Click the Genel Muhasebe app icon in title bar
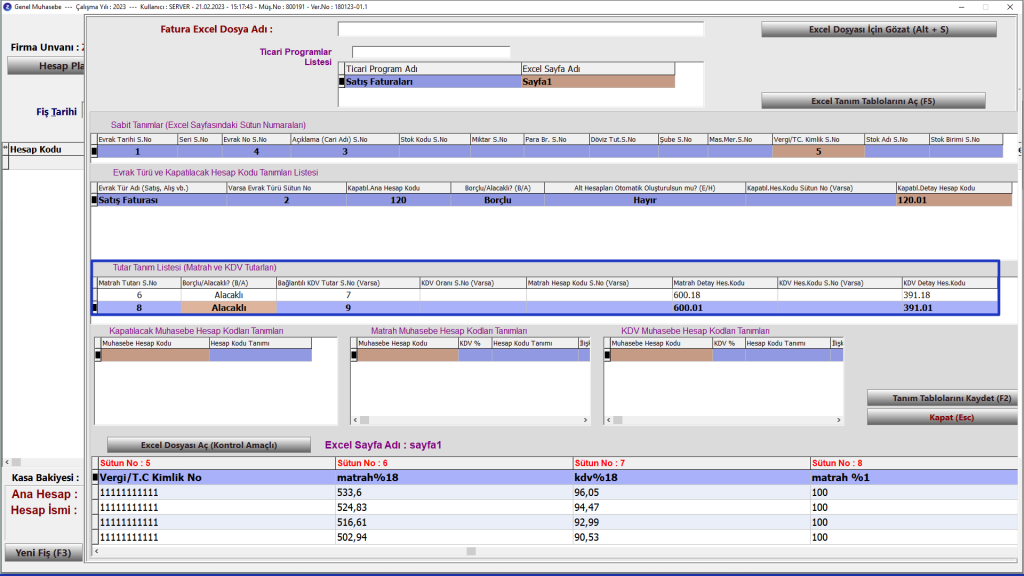This screenshot has width=1024, height=576. click(8, 7)
